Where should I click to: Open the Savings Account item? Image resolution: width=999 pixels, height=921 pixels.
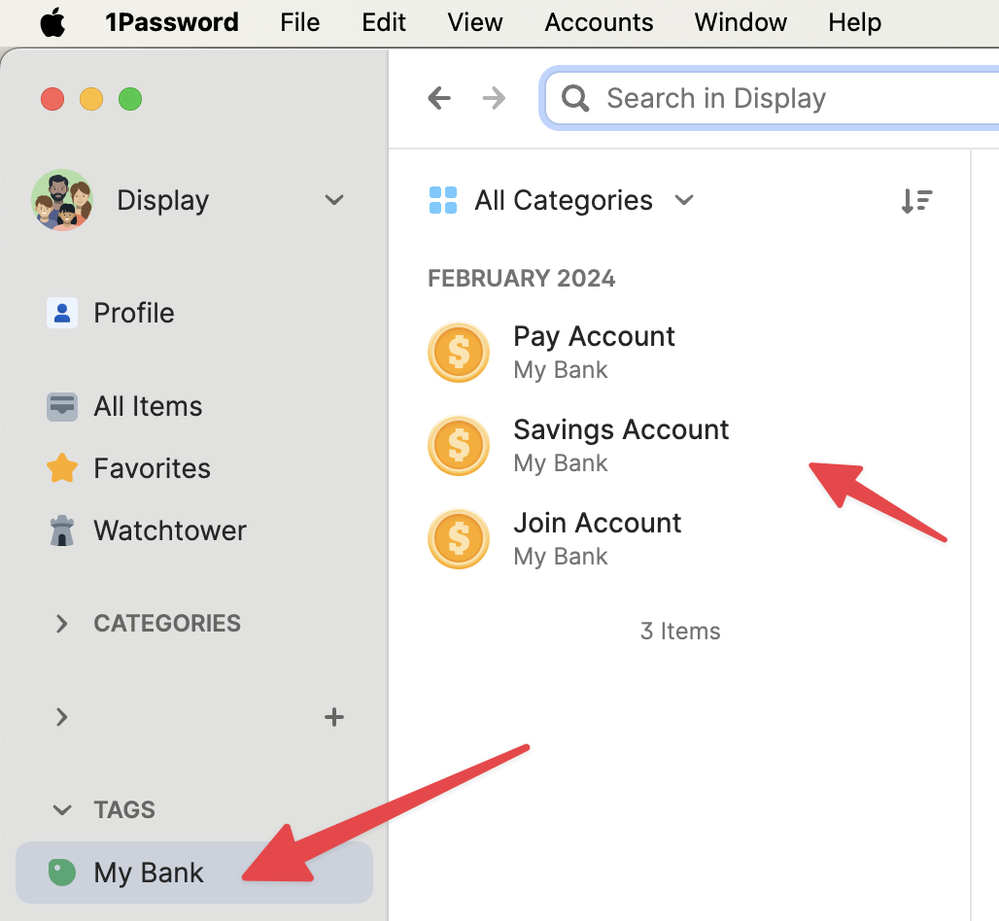679,446
